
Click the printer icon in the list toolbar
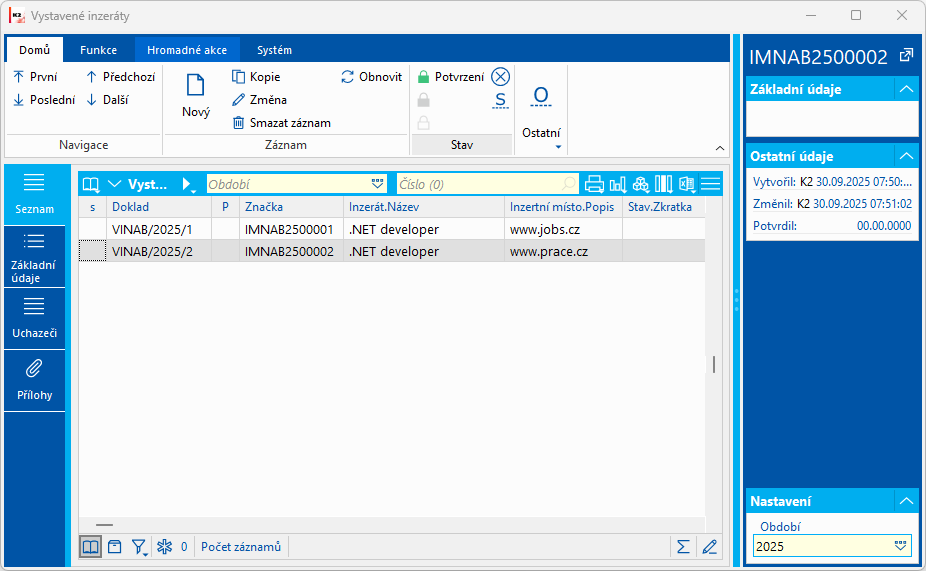(x=594, y=184)
